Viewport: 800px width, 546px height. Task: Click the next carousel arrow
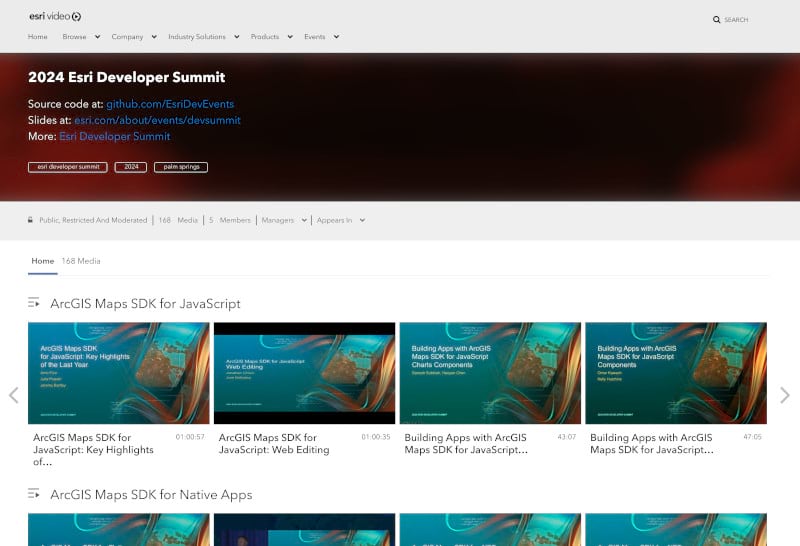click(x=785, y=395)
